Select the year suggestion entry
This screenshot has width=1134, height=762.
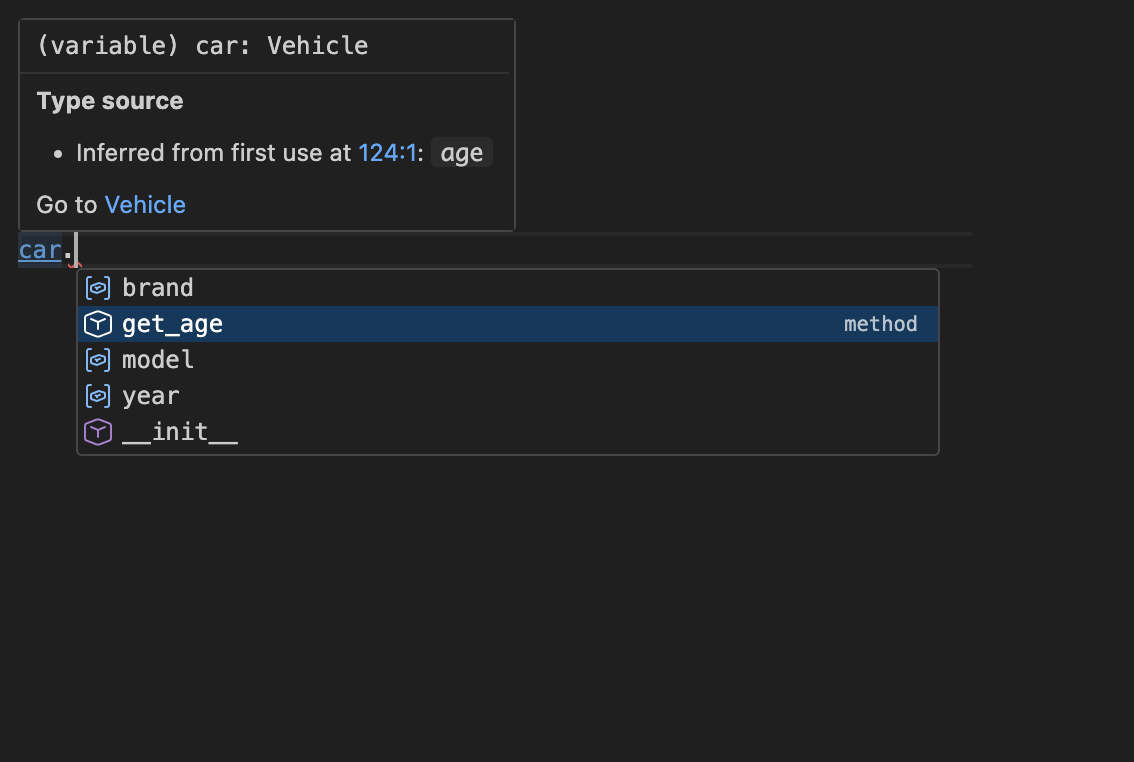pos(151,395)
